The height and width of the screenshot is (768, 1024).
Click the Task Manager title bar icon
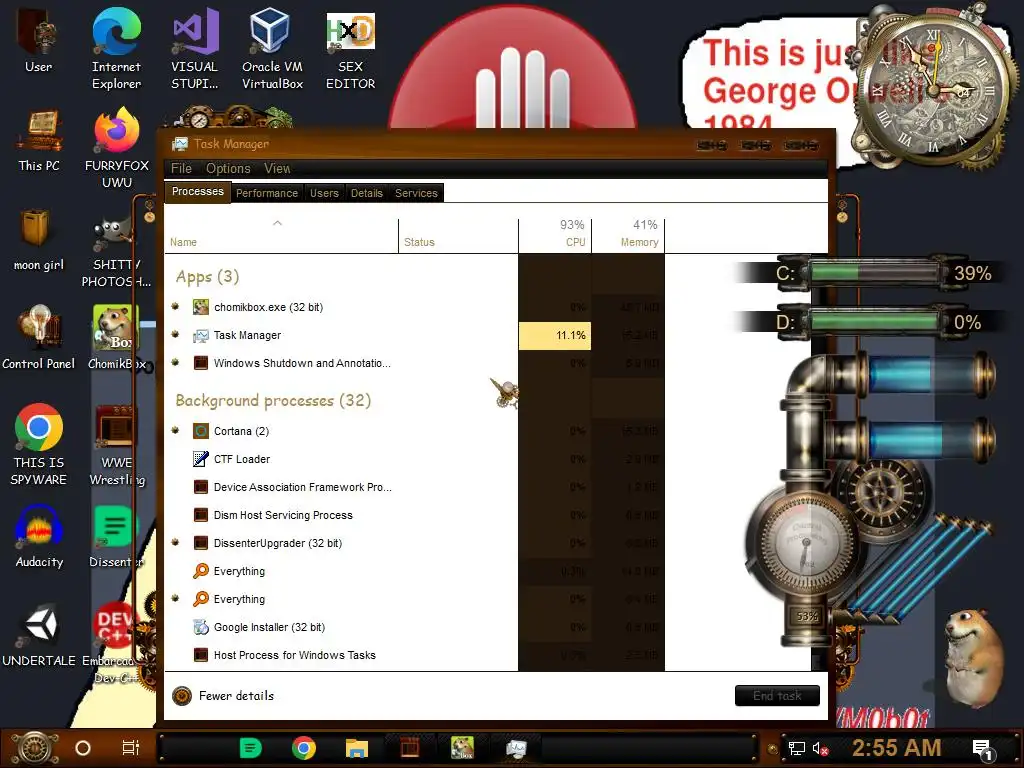coord(180,144)
